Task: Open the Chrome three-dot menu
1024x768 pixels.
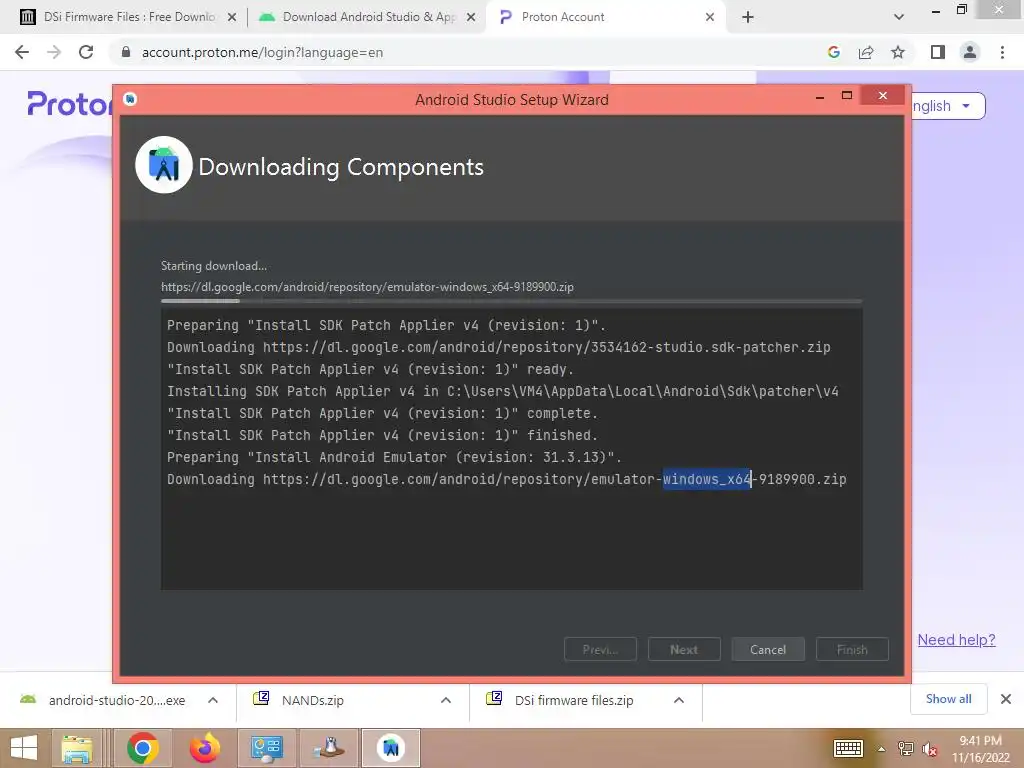Action: [x=1002, y=52]
